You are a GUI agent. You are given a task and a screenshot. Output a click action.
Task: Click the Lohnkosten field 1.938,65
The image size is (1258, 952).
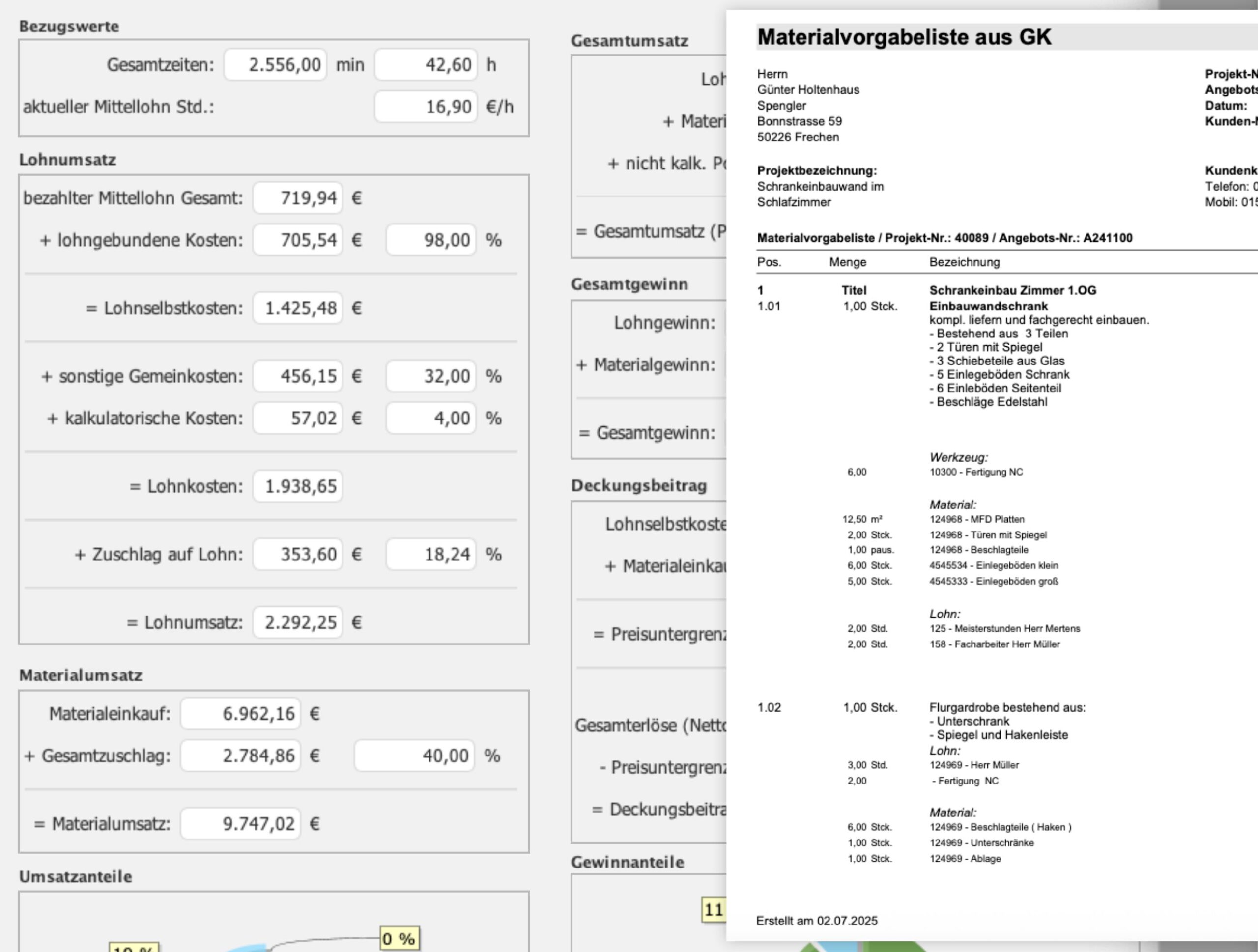click(x=298, y=486)
